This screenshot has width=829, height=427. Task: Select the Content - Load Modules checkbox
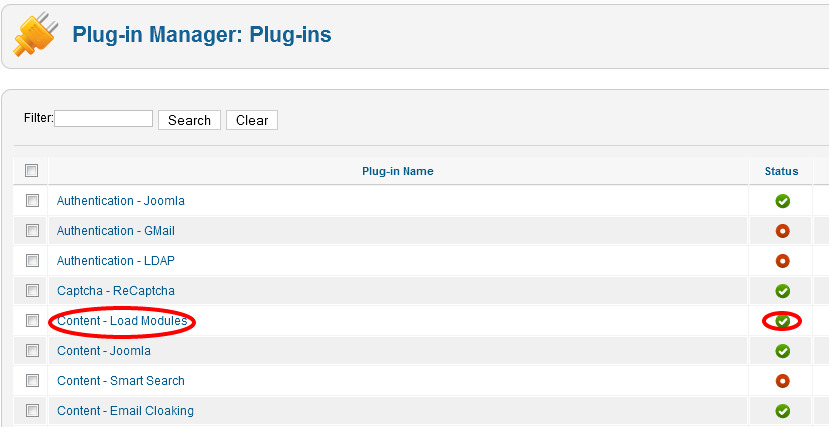click(x=32, y=321)
